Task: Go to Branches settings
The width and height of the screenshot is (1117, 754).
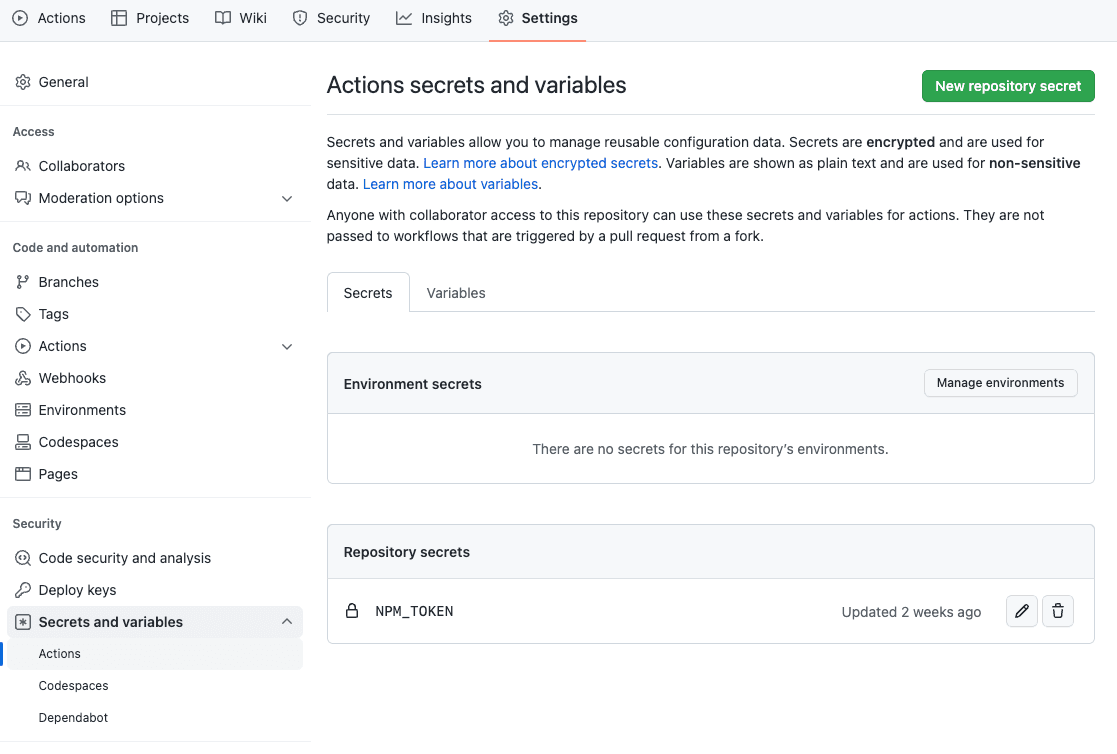Action: (x=155, y=282)
